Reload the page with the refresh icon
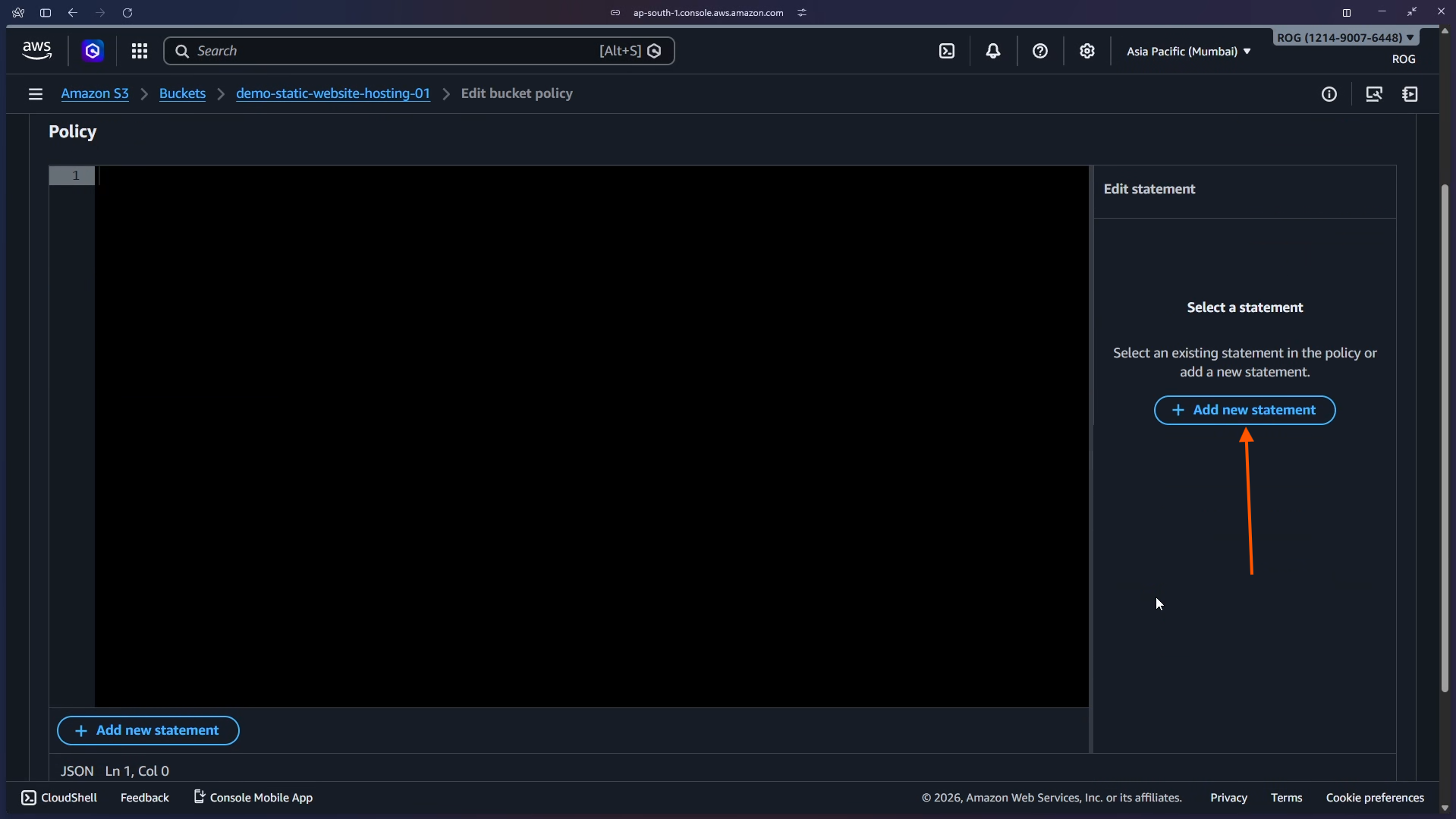 pyautogui.click(x=127, y=12)
